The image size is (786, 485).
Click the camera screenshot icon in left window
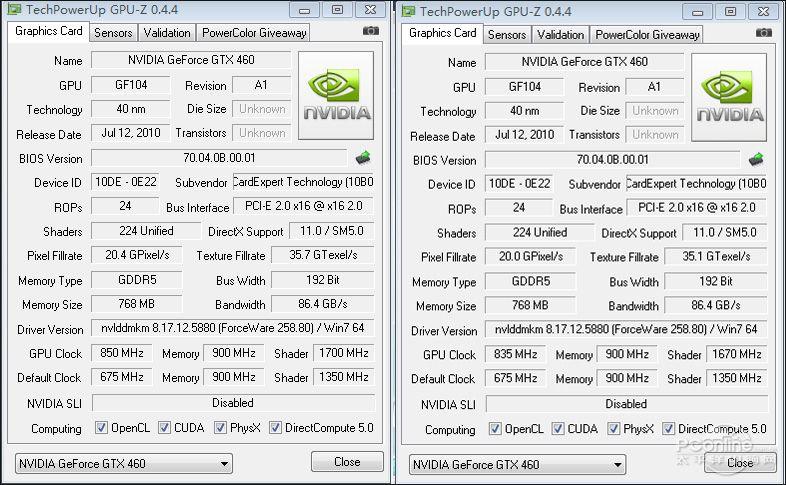pos(370,31)
